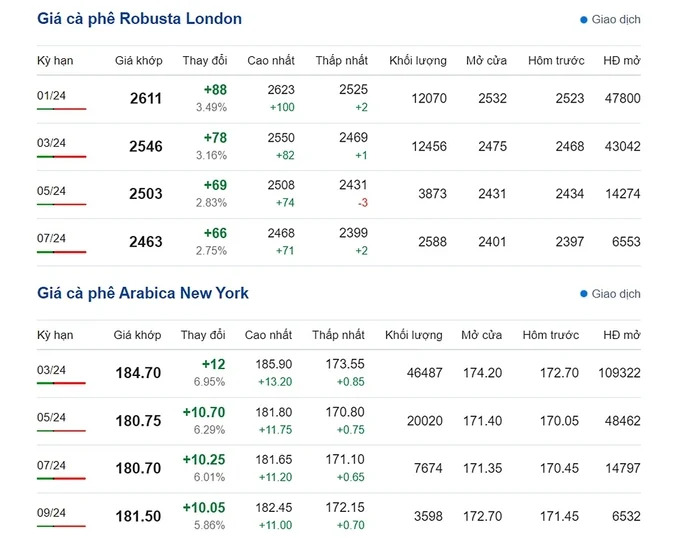This screenshot has height=538, width=680.
Task: Sort Arabica table by Cao nhất column
Action: coord(268,335)
